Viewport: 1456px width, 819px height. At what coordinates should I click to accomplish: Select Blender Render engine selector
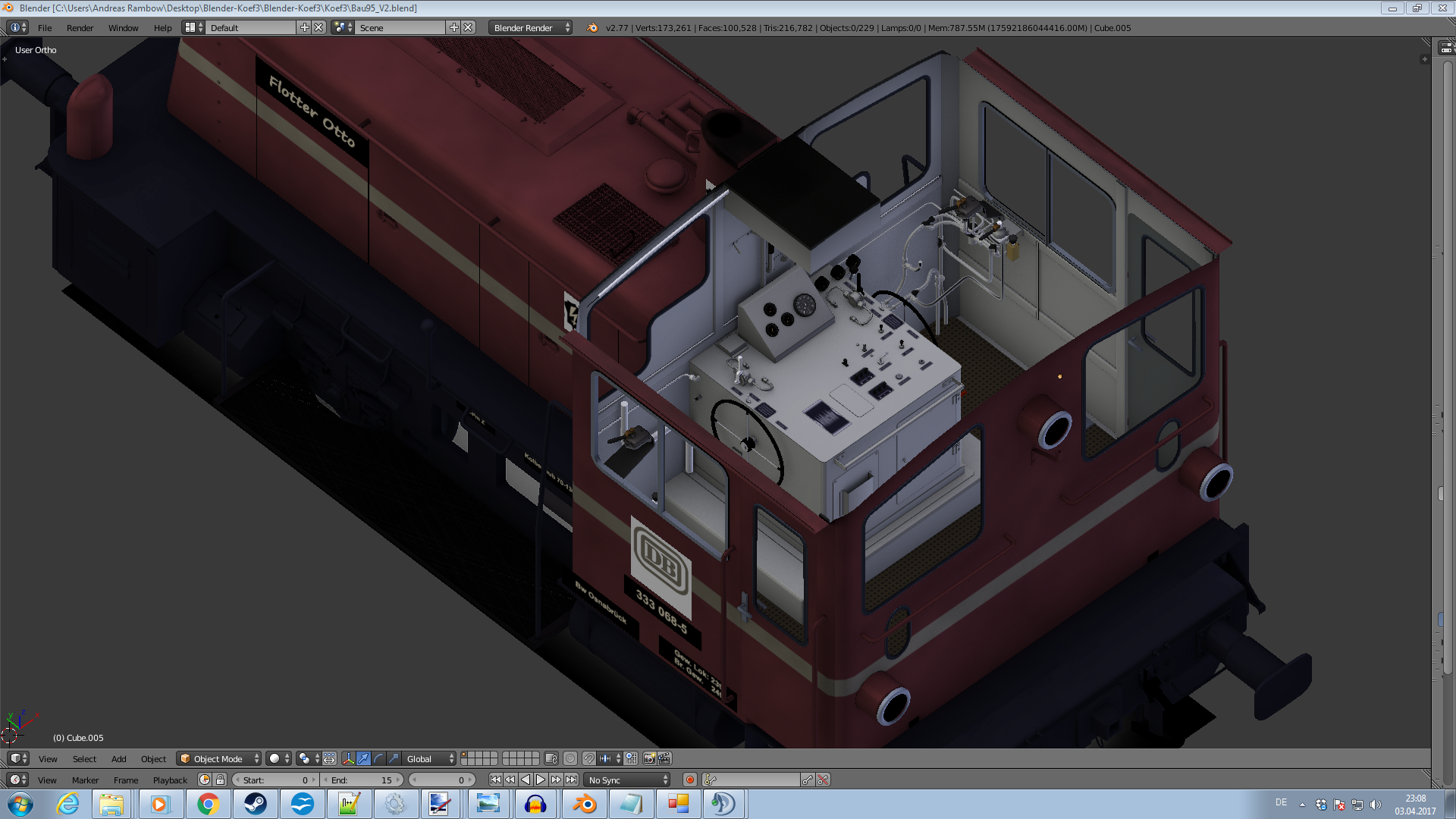coord(530,28)
